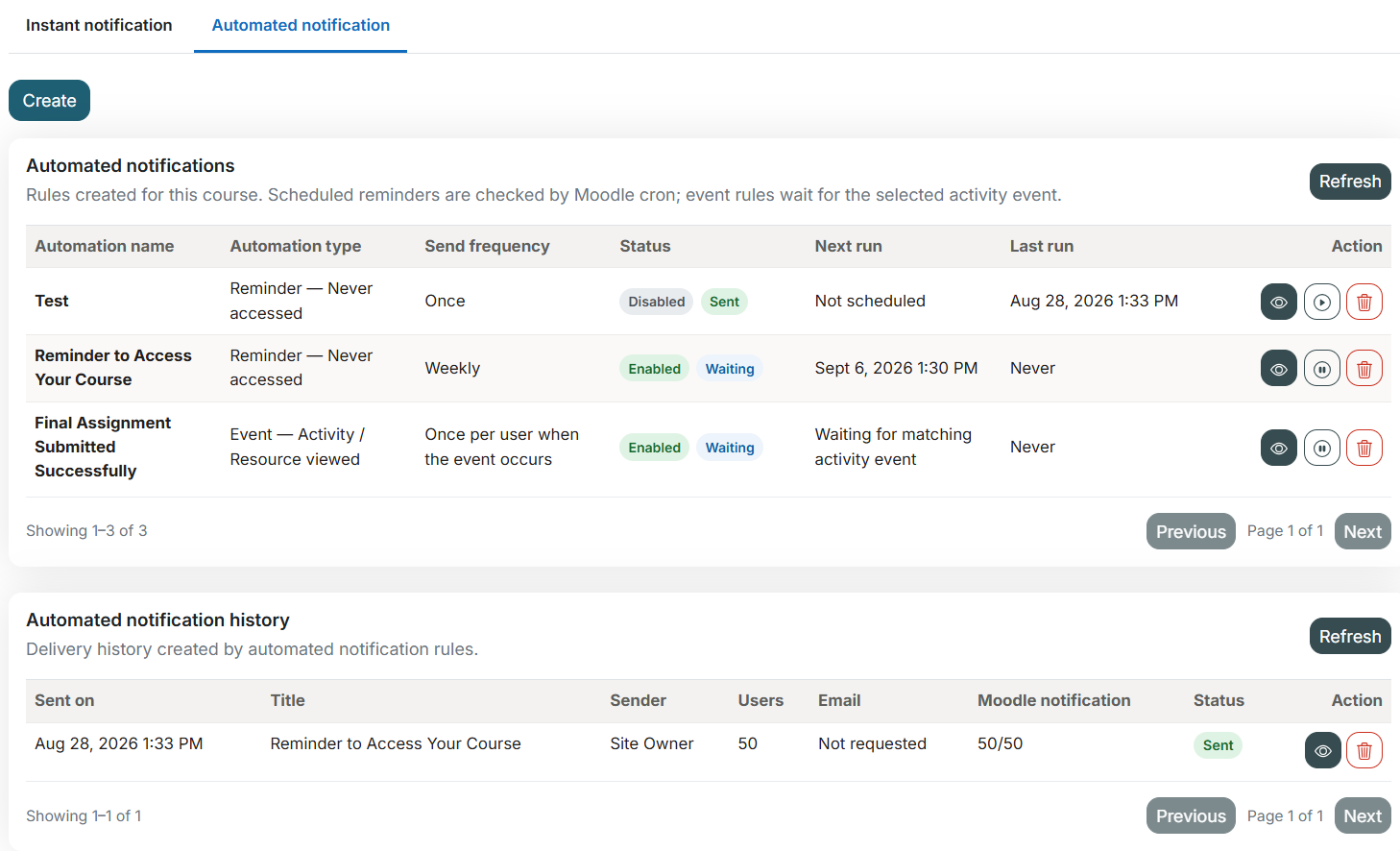Viewport: 1400px width, 851px height.
Task: Click Enabled badge for Reminder to Access Your Course
Action: 654,369
